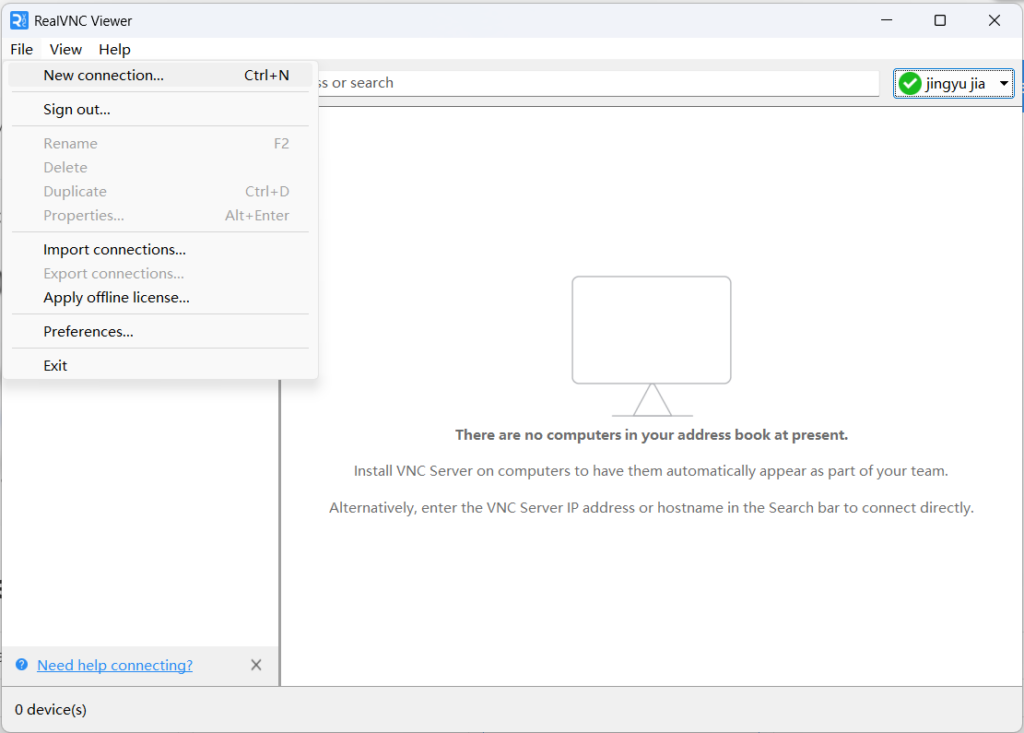This screenshot has height=733, width=1024.
Task: Focus the address or search bar
Action: 600,83
